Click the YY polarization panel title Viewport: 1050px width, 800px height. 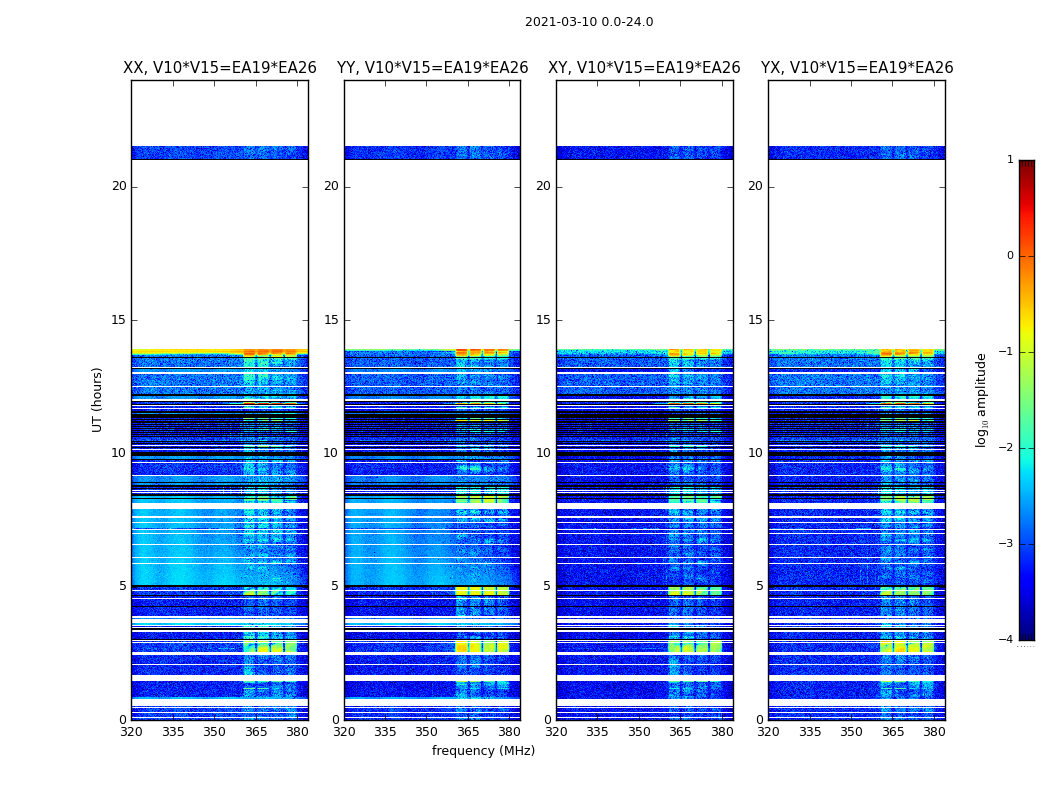(x=433, y=68)
